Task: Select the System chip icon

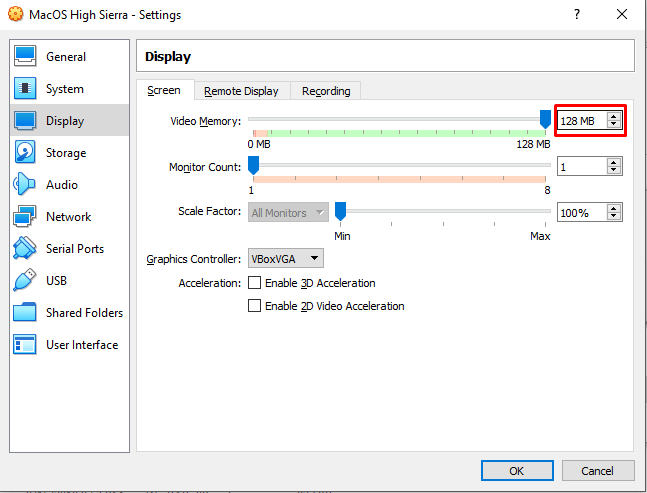Action: pos(26,89)
